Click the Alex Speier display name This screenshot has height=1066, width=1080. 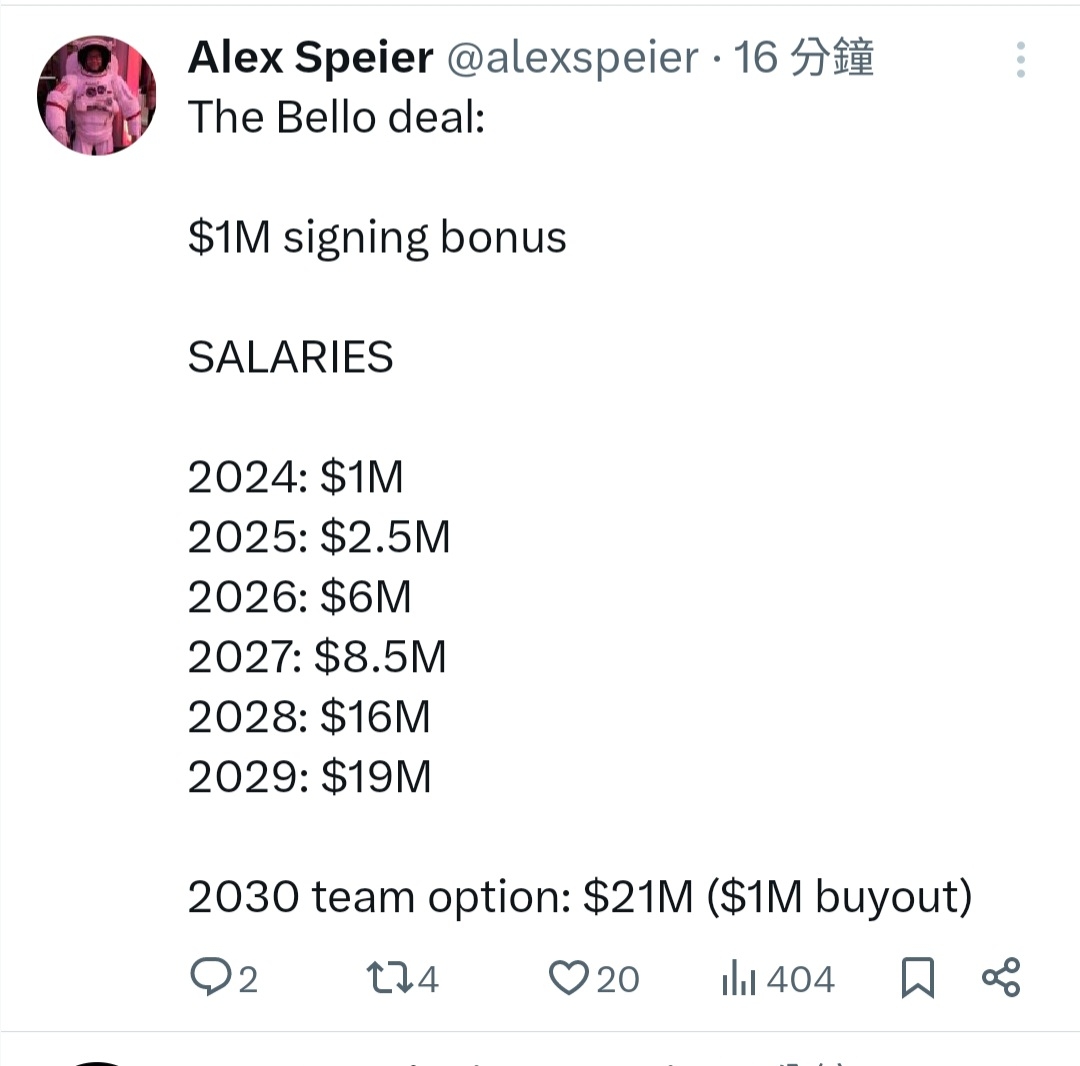(x=310, y=58)
